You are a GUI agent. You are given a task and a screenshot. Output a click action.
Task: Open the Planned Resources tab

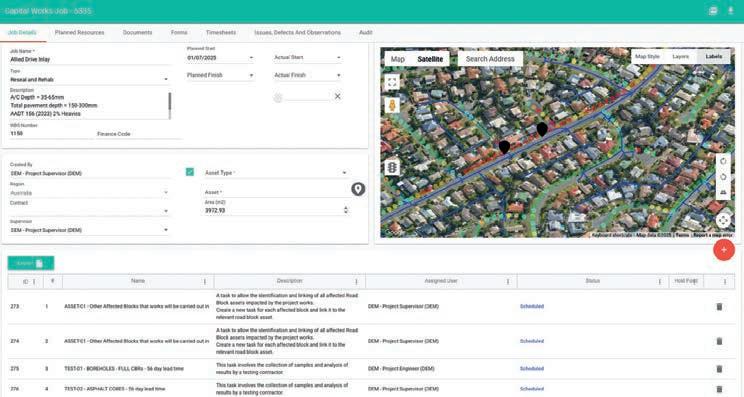(x=79, y=32)
